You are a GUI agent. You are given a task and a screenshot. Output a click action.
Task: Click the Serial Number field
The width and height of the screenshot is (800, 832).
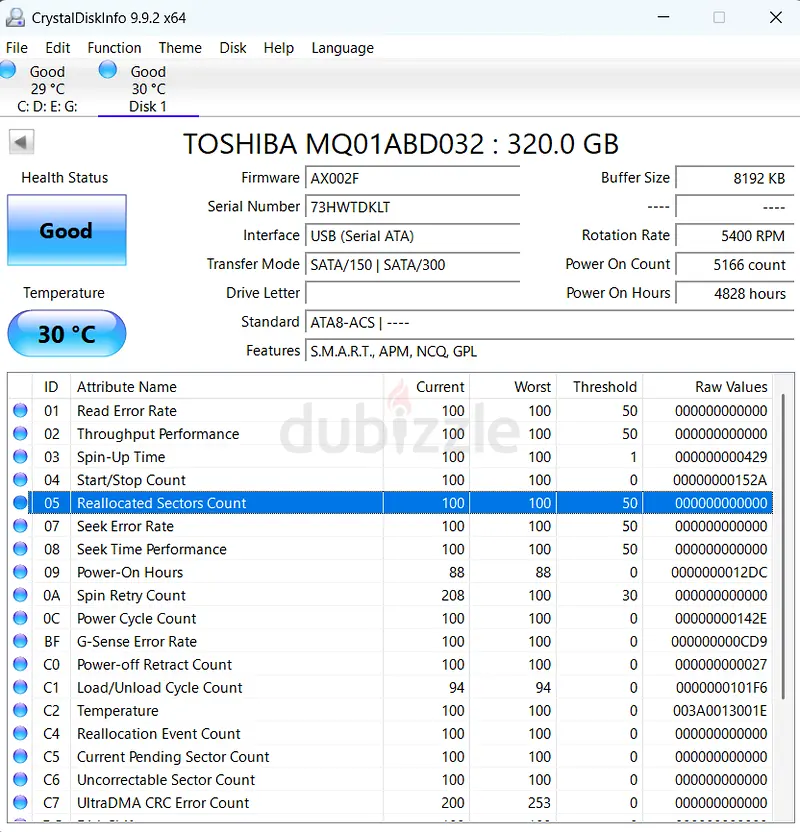pyautogui.click(x=412, y=206)
